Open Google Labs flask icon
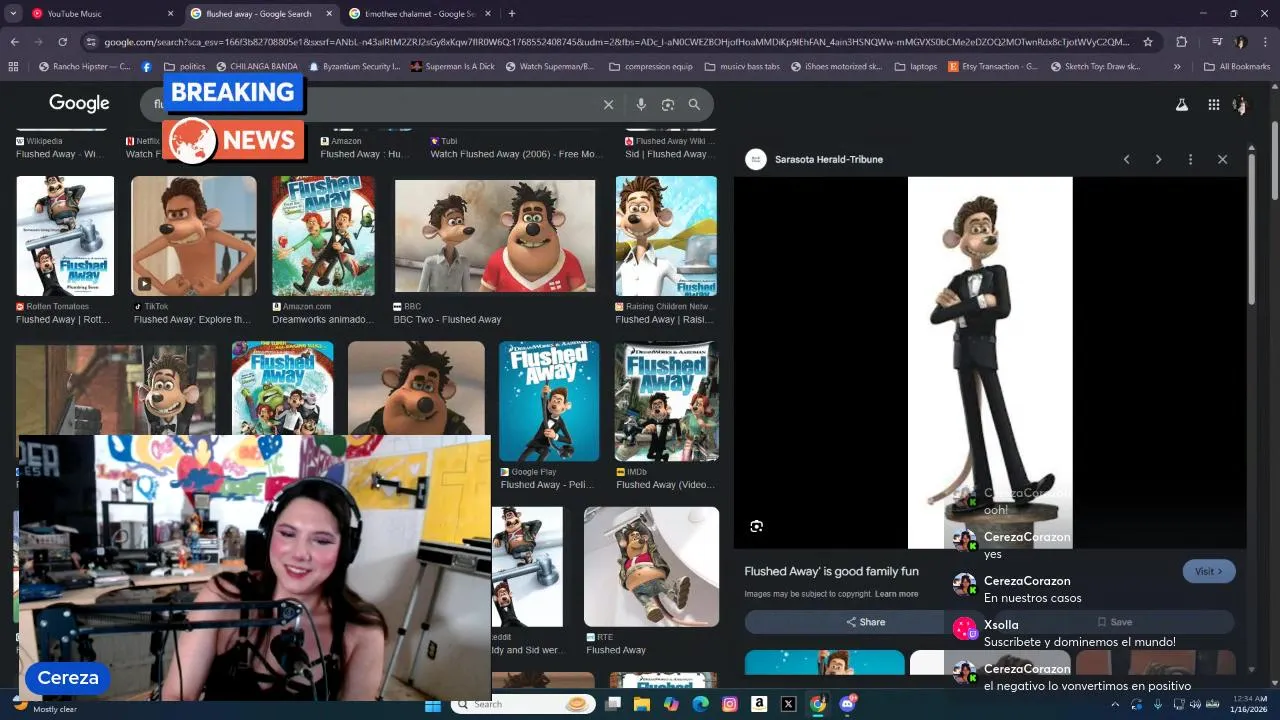Image resolution: width=1280 pixels, height=720 pixels. coord(1181,104)
